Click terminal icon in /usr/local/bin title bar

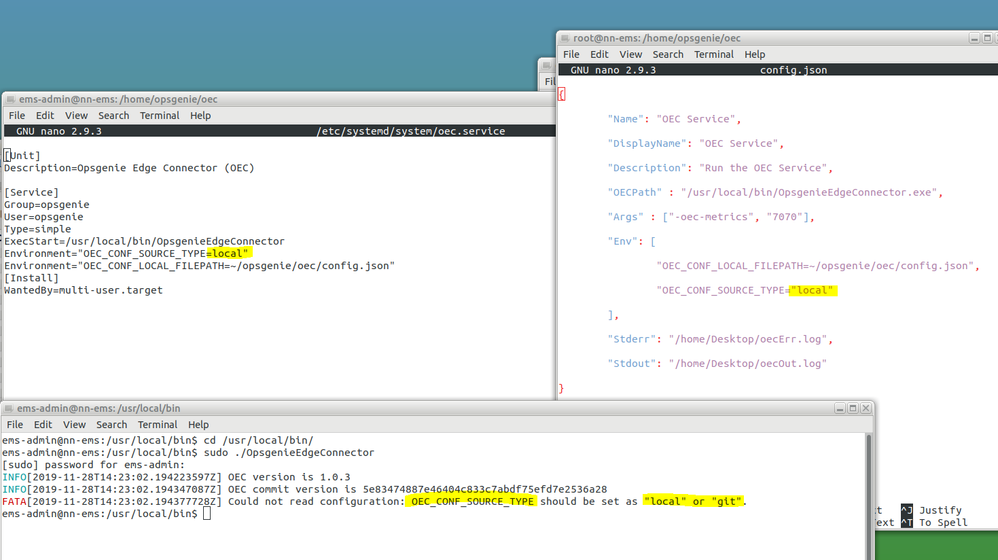pyautogui.click(x=9, y=409)
